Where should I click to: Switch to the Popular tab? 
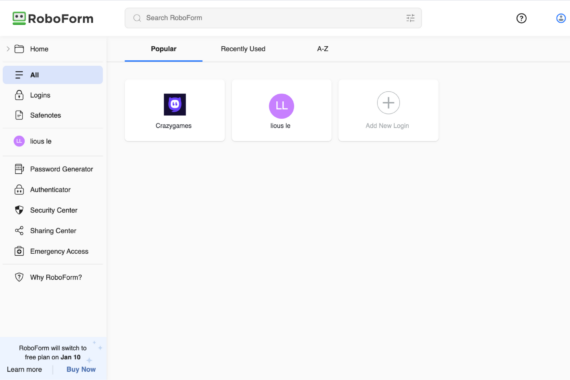pos(164,49)
